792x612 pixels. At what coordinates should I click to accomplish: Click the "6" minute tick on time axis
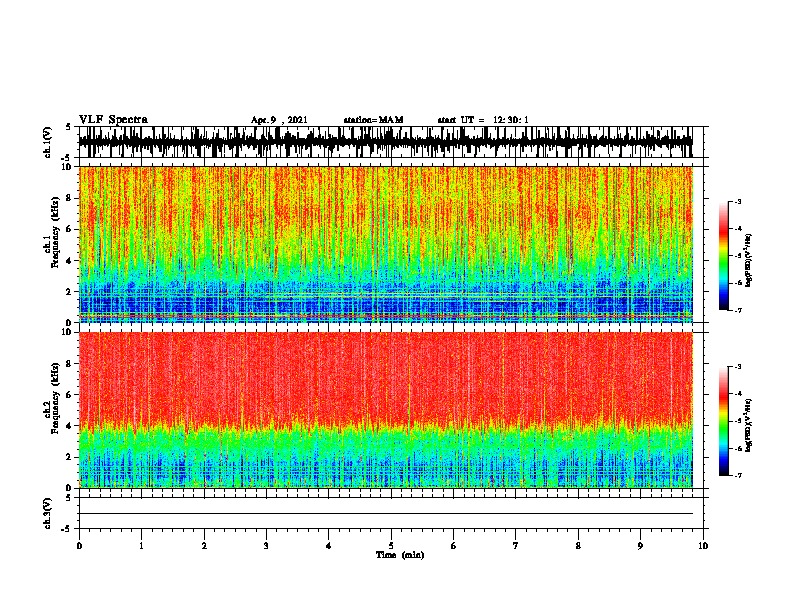[x=454, y=546]
